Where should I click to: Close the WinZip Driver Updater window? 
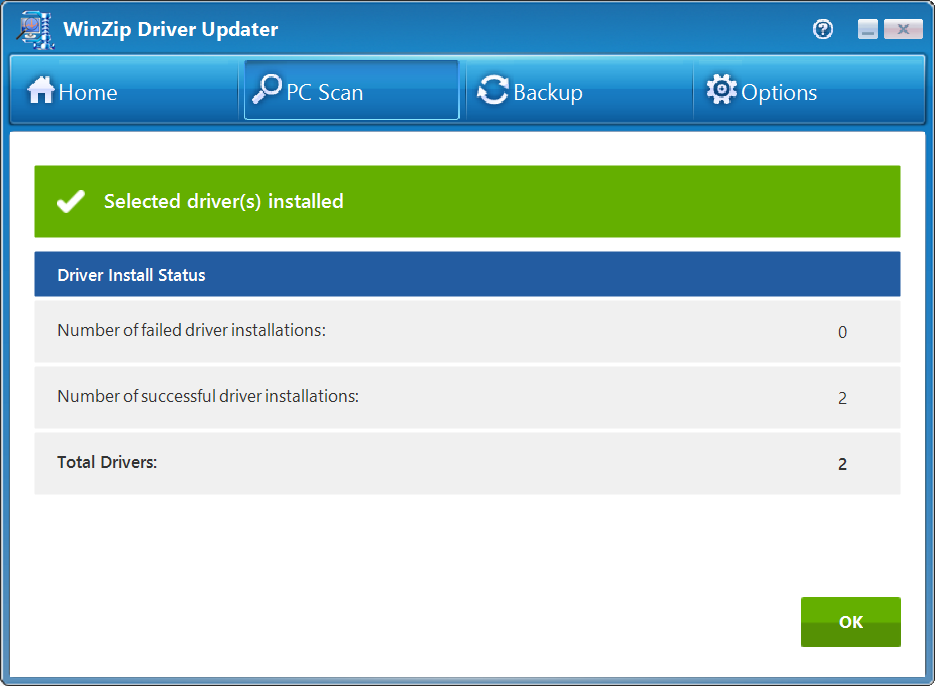pyautogui.click(x=904, y=30)
